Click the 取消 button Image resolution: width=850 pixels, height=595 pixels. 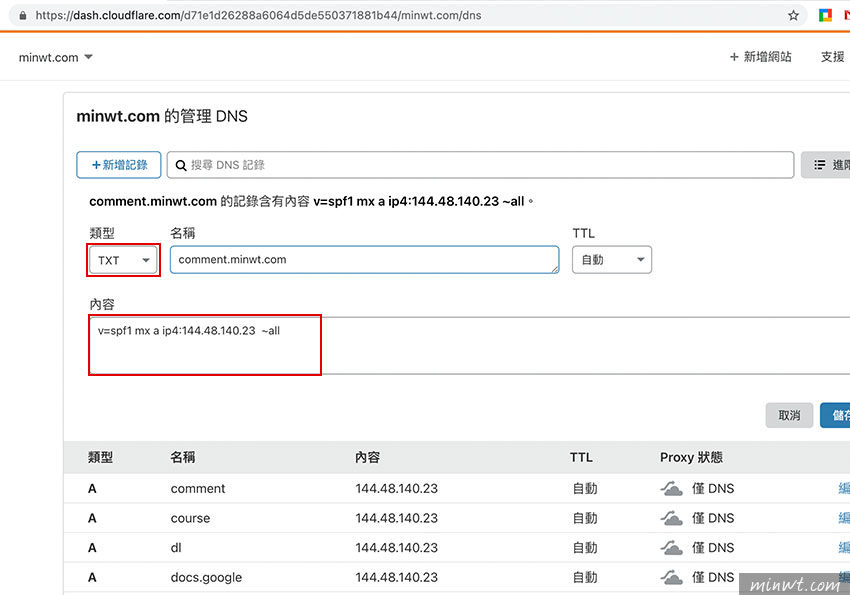coord(789,416)
